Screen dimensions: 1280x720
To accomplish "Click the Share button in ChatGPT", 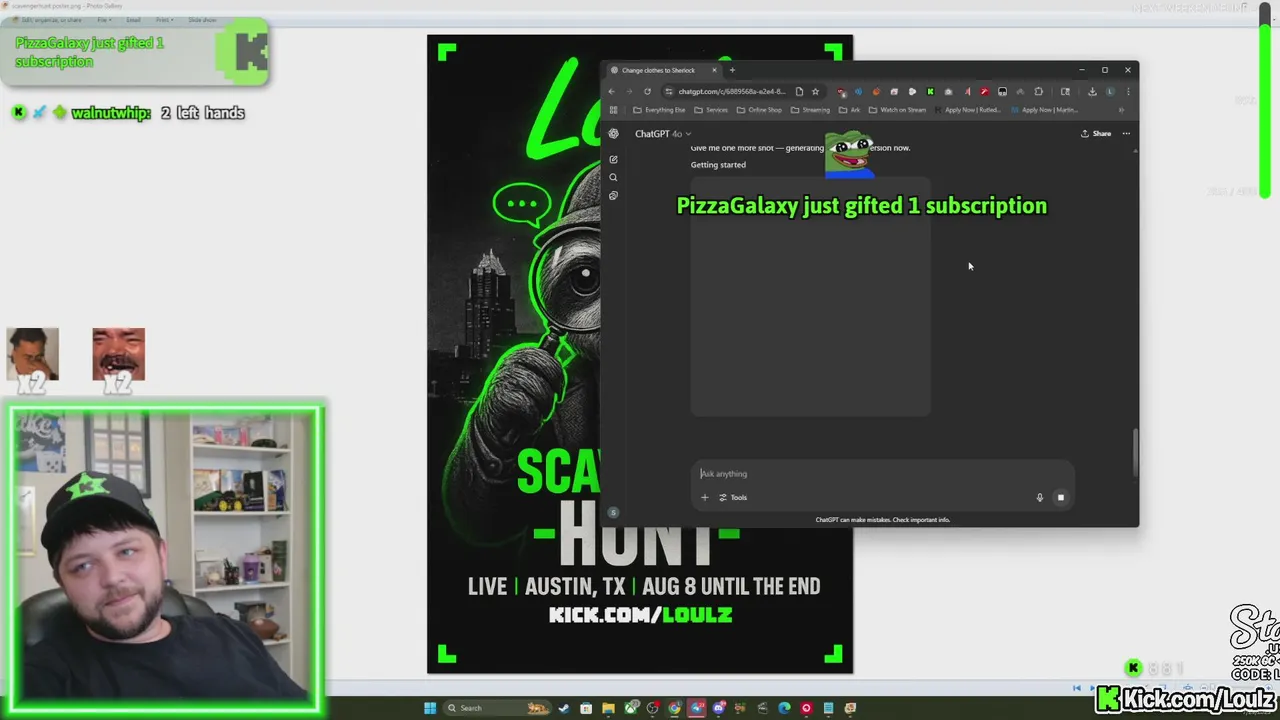I will (x=1096, y=133).
